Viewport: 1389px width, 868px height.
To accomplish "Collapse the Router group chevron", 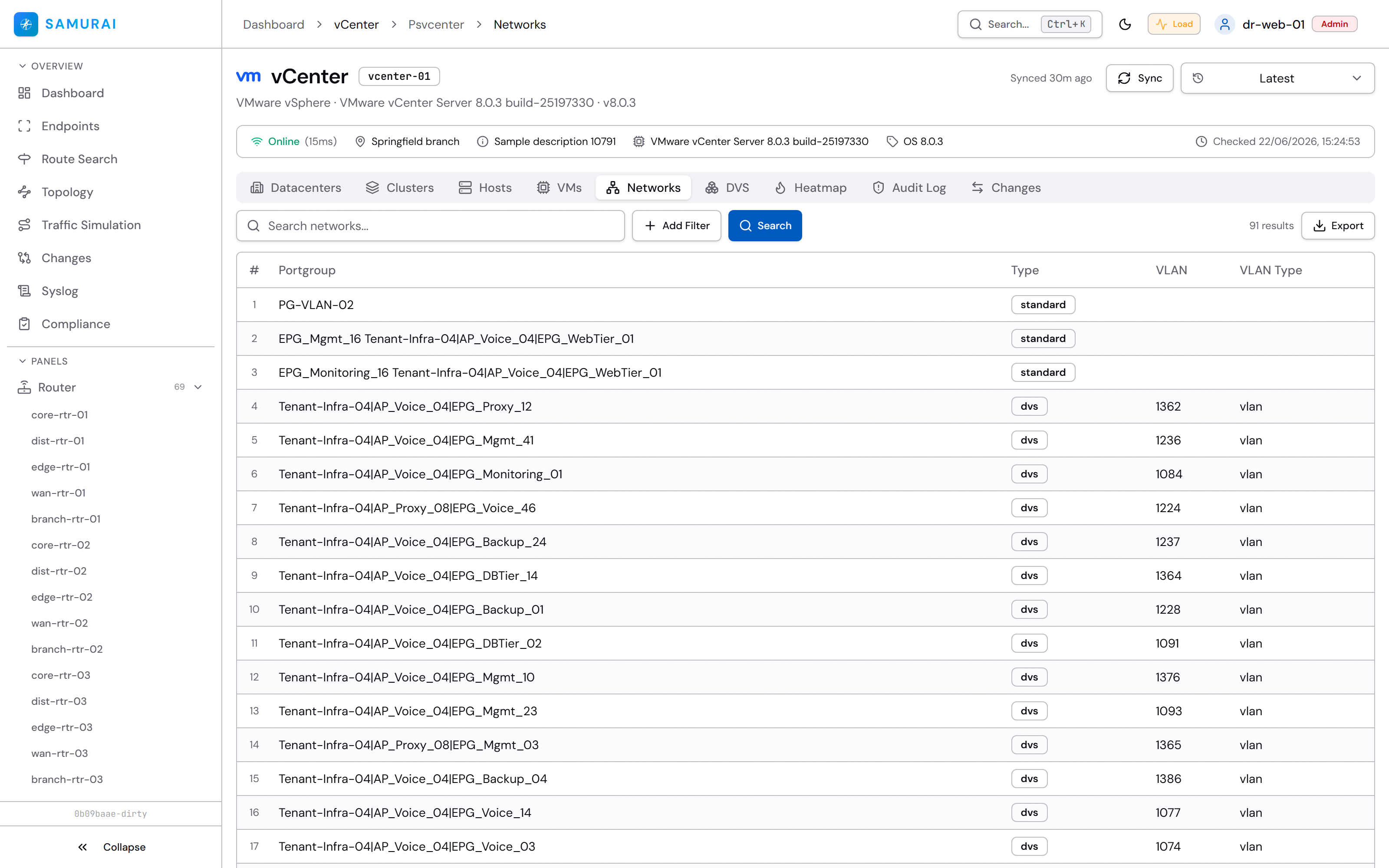I will (198, 387).
